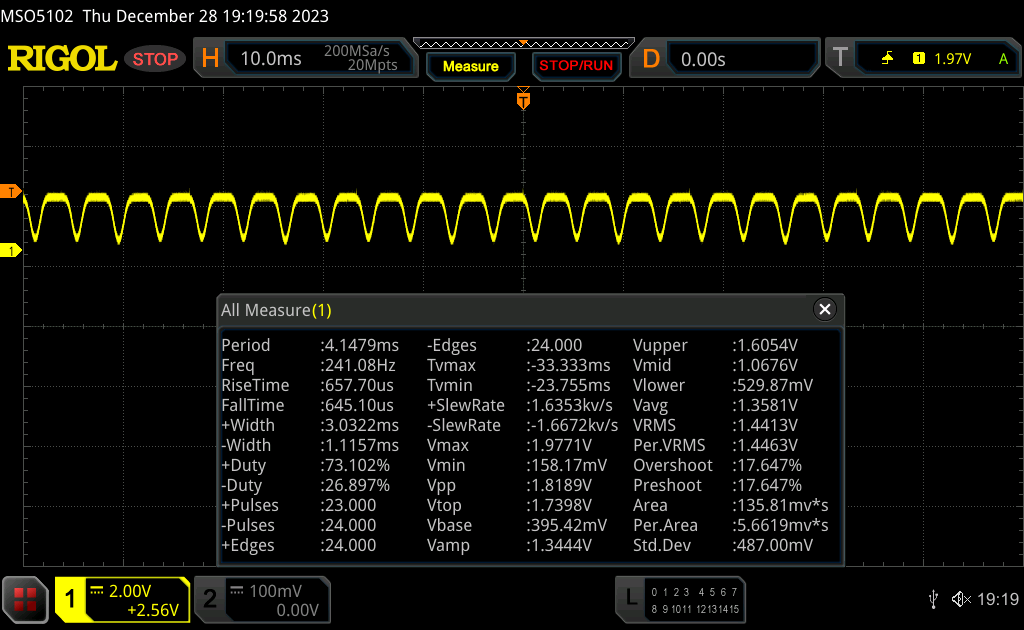Click the trigger level T marker on left edge
1024x630 pixels.
click(x=11, y=191)
